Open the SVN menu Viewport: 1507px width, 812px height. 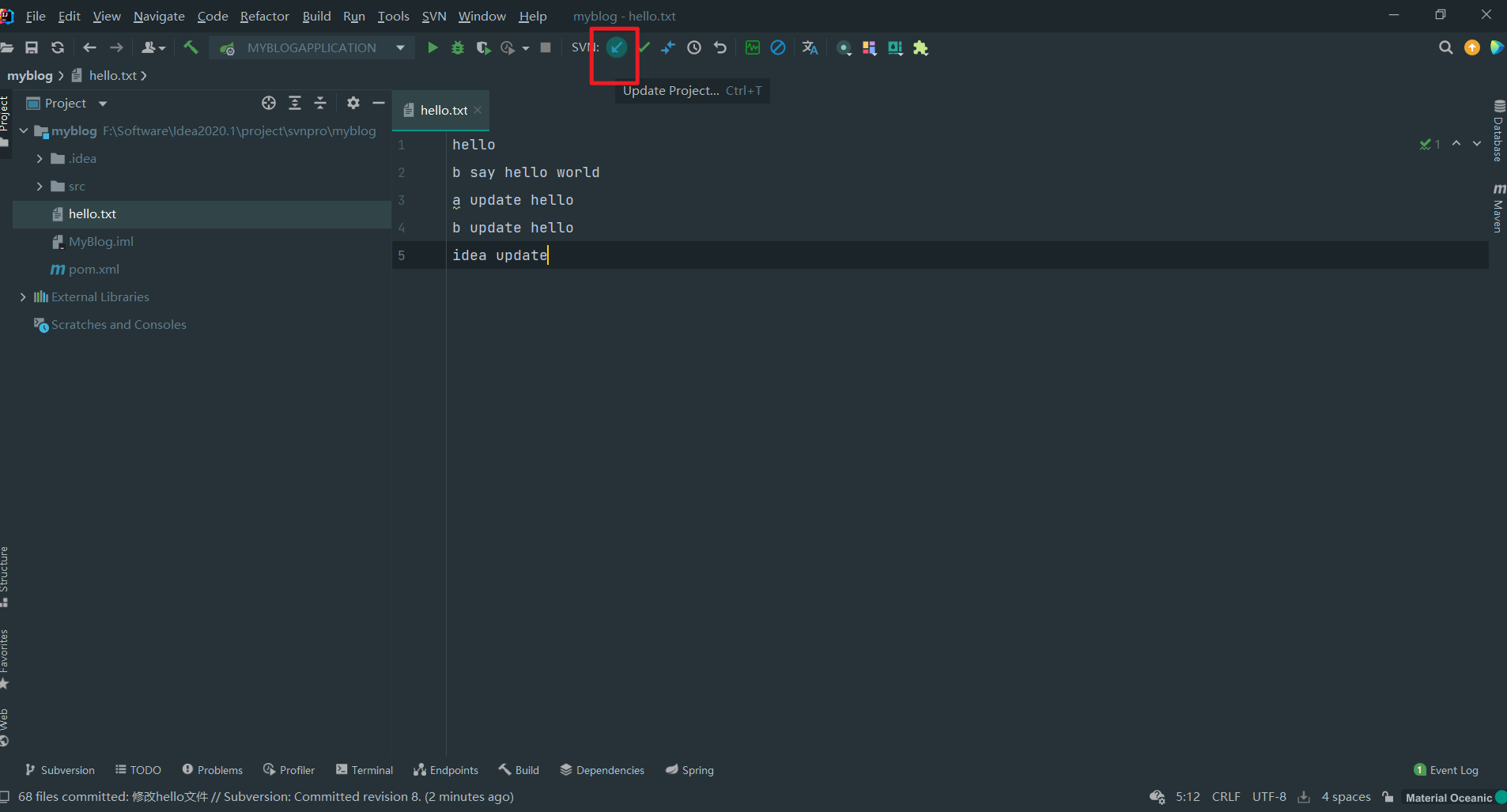[434, 16]
